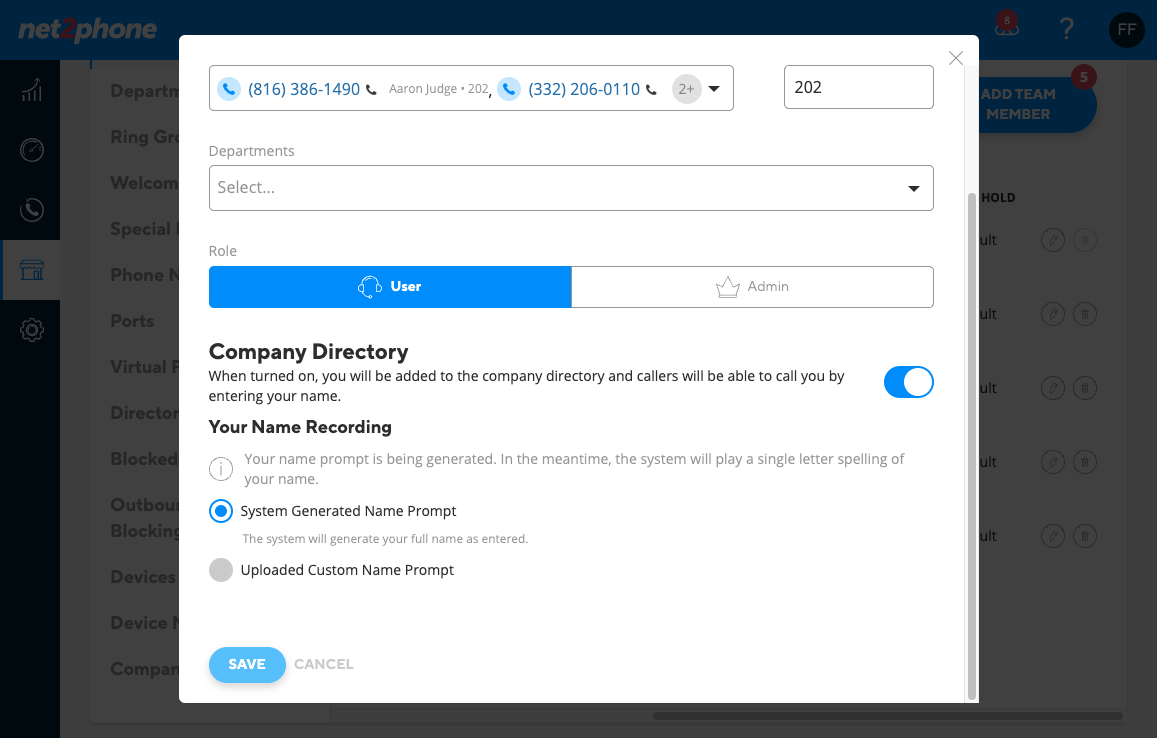The width and height of the screenshot is (1157, 738).
Task: Open the Welcome menu item in the sidebar
Action: click(144, 183)
